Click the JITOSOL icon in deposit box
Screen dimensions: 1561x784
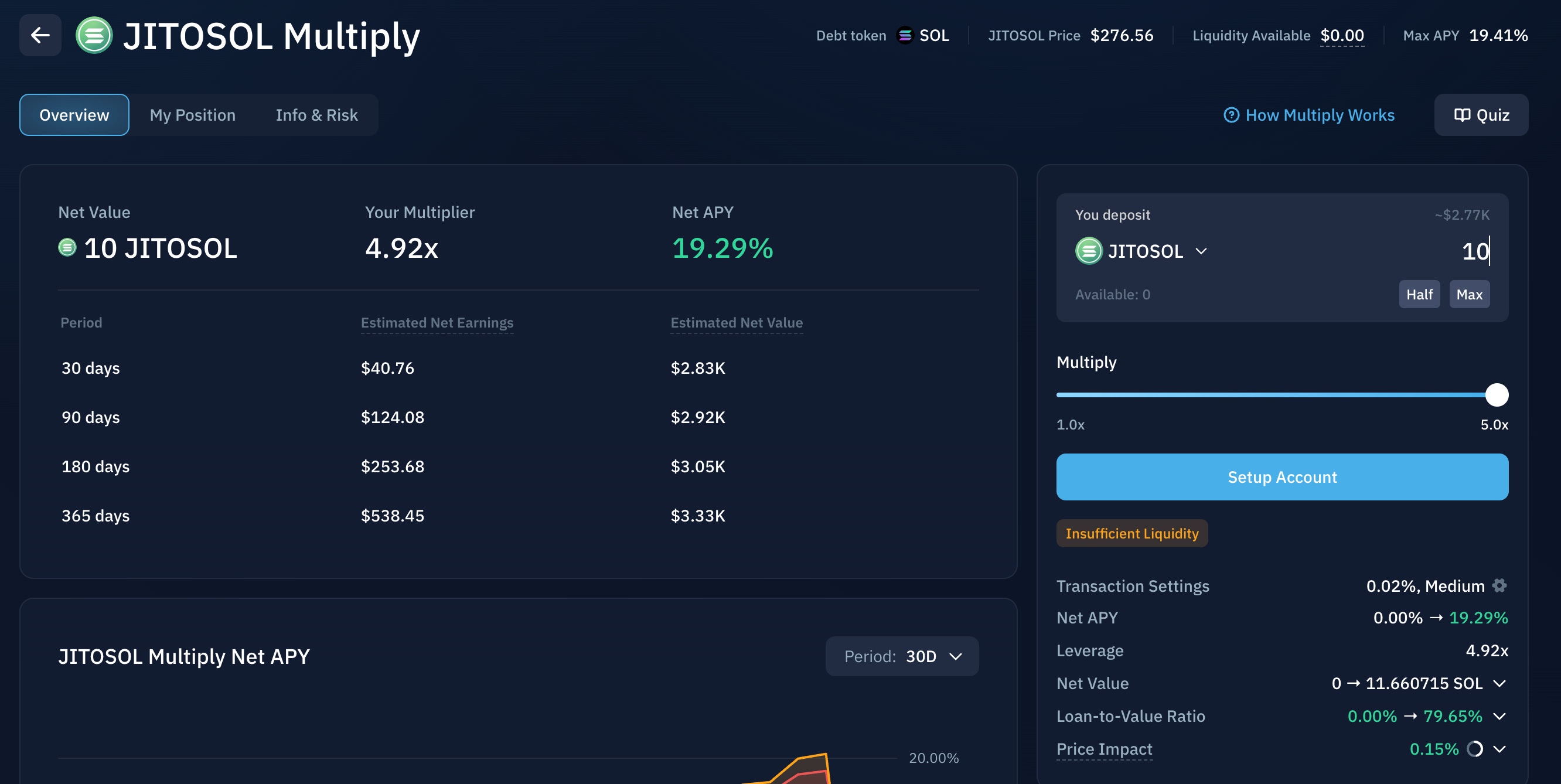point(1088,251)
